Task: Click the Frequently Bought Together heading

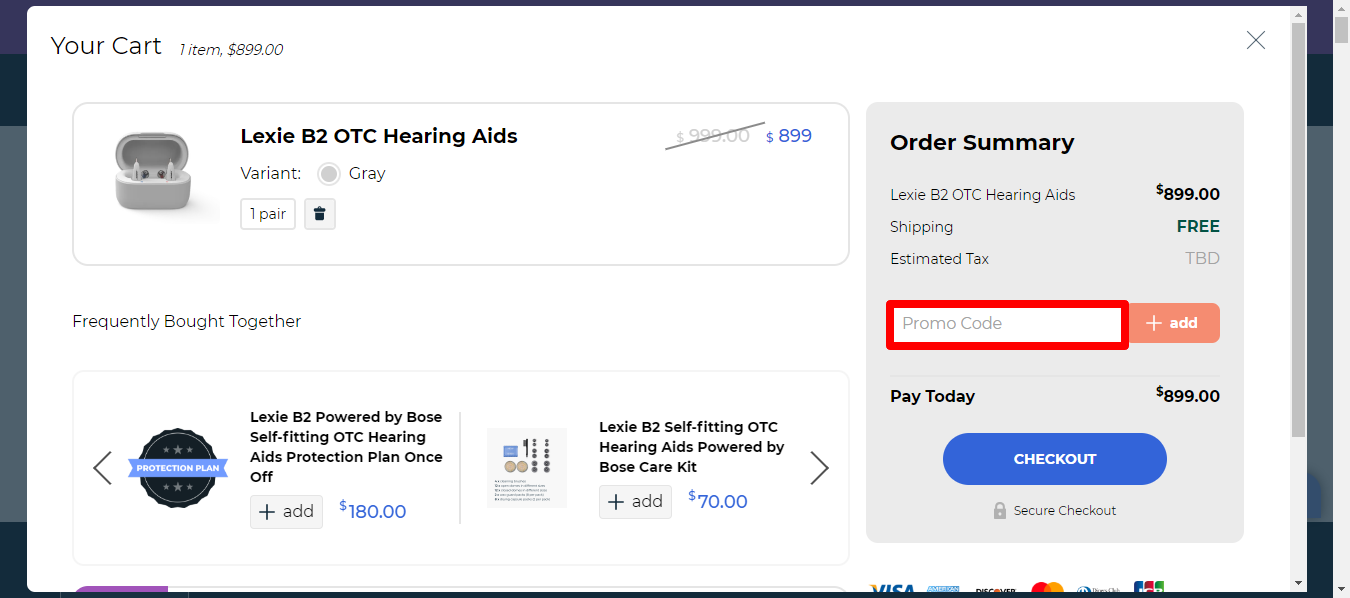Action: pyautogui.click(x=186, y=321)
